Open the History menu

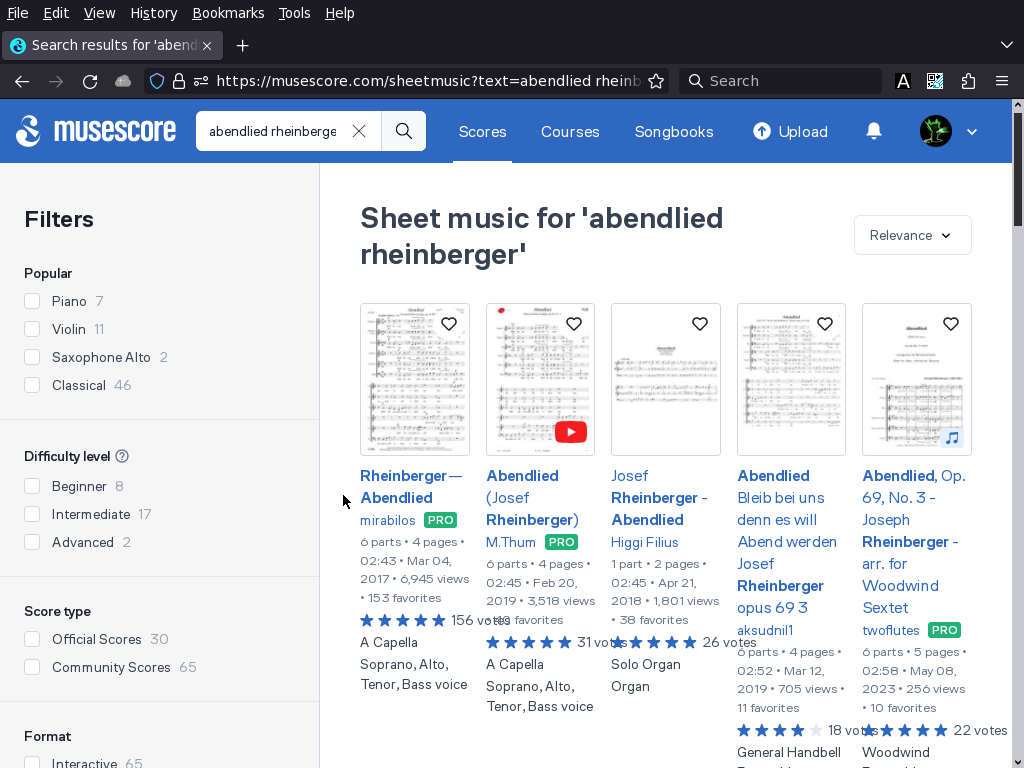pos(153,13)
